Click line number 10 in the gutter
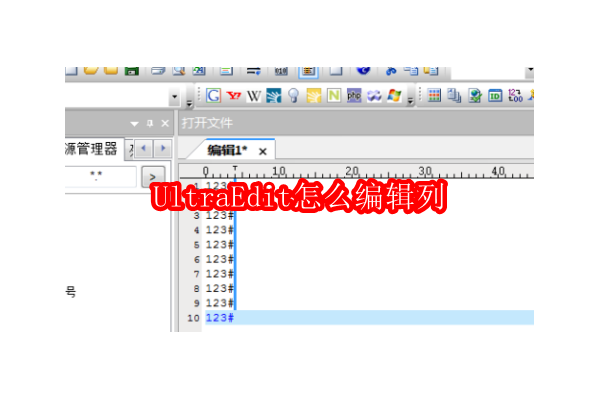Viewport: 600px width, 400px height. pyautogui.click(x=193, y=318)
